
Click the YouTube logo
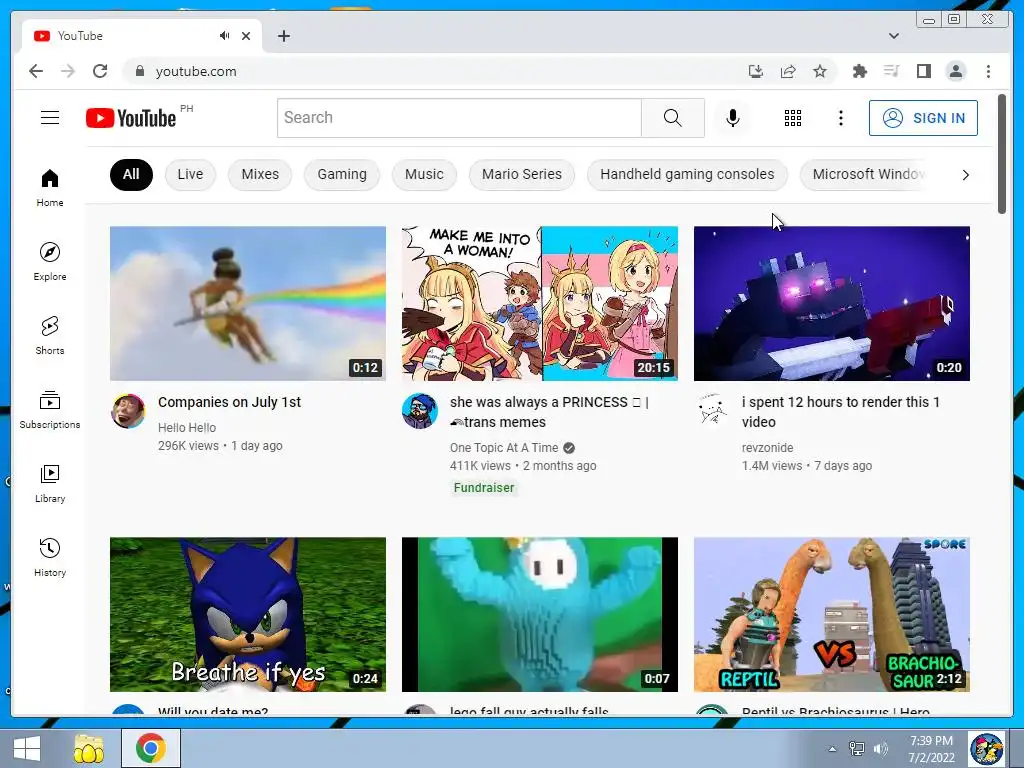click(x=131, y=118)
